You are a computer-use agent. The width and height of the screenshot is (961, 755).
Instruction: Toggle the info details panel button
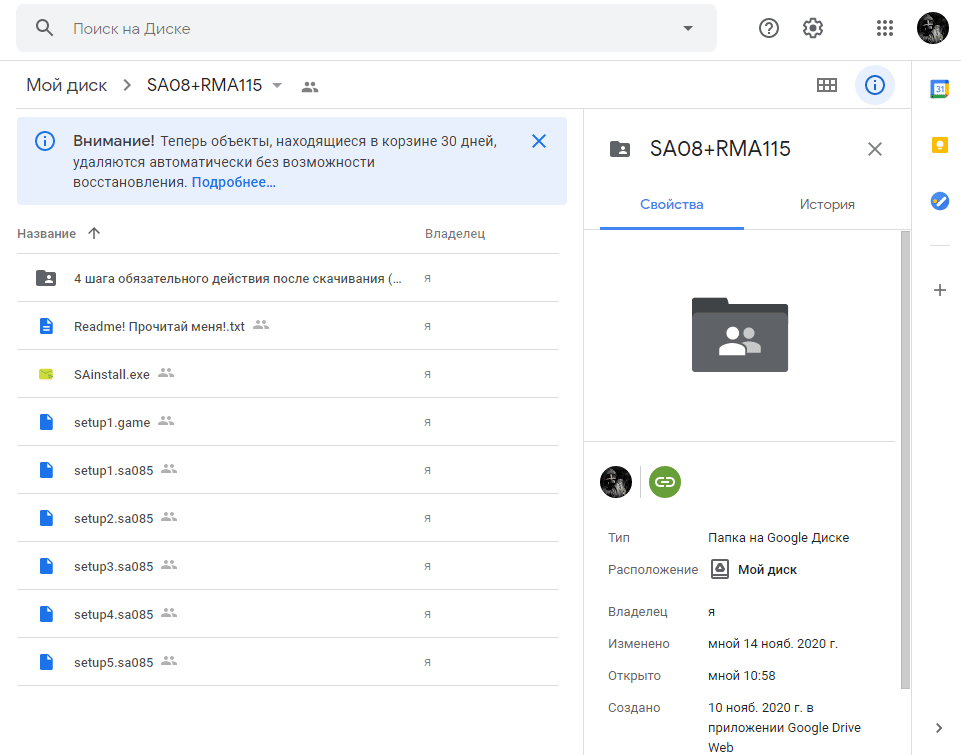(x=875, y=85)
